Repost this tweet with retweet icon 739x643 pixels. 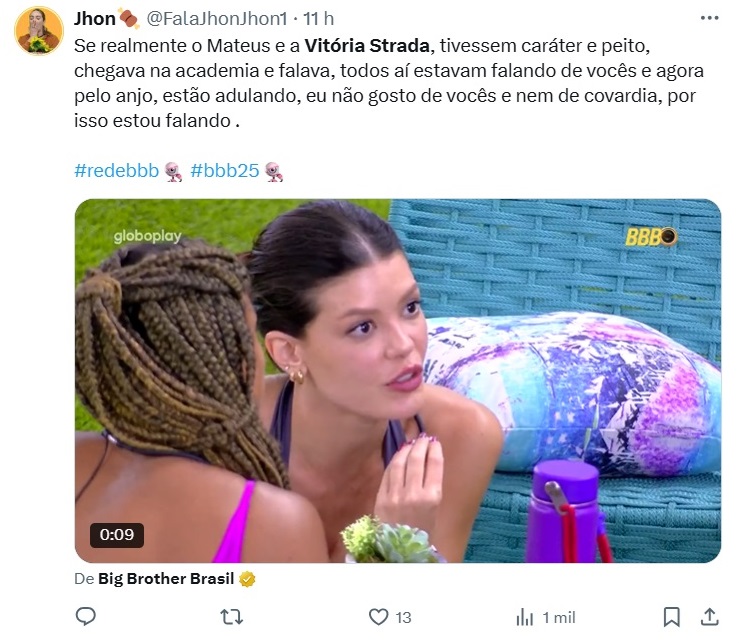click(232, 617)
